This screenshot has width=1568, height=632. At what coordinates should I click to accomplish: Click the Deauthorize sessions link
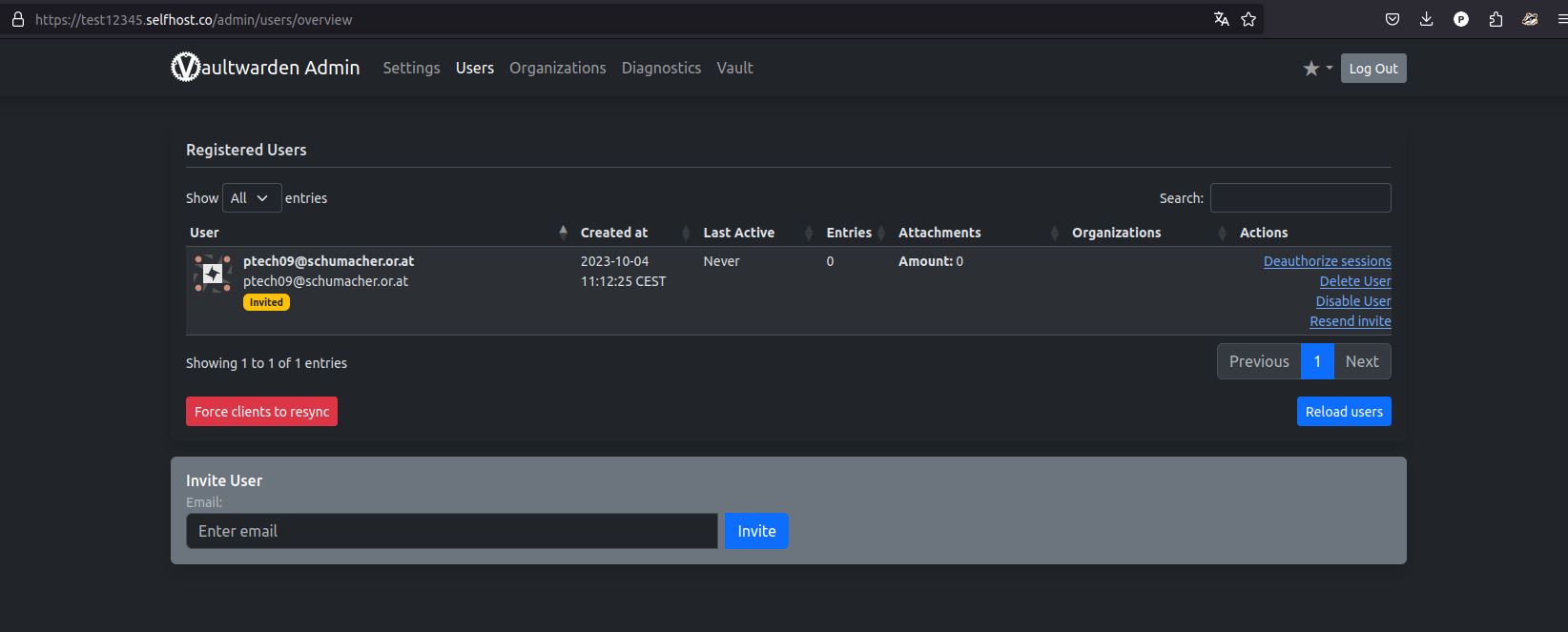click(x=1327, y=261)
